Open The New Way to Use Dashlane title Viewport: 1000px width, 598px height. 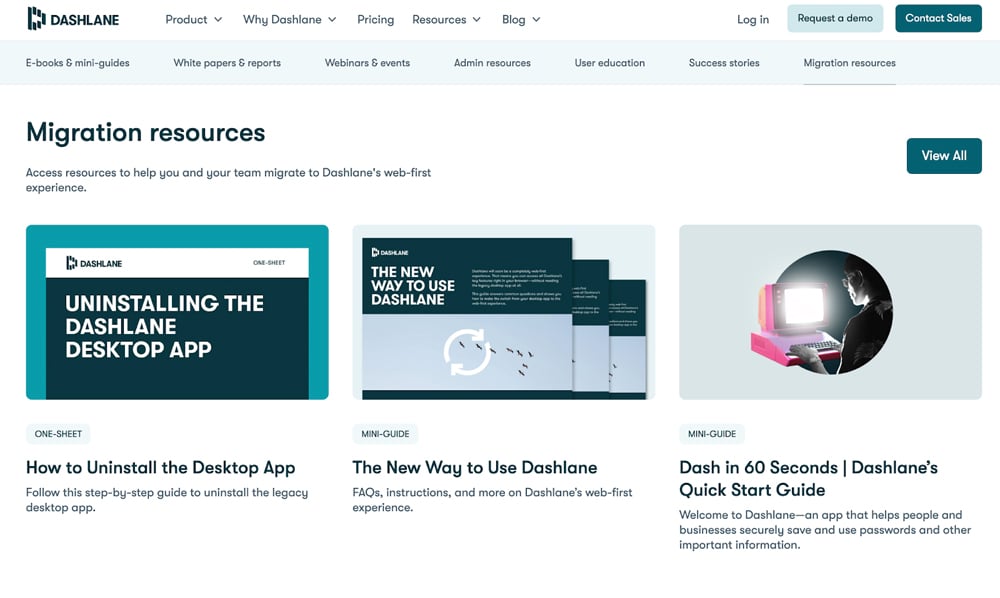point(475,467)
